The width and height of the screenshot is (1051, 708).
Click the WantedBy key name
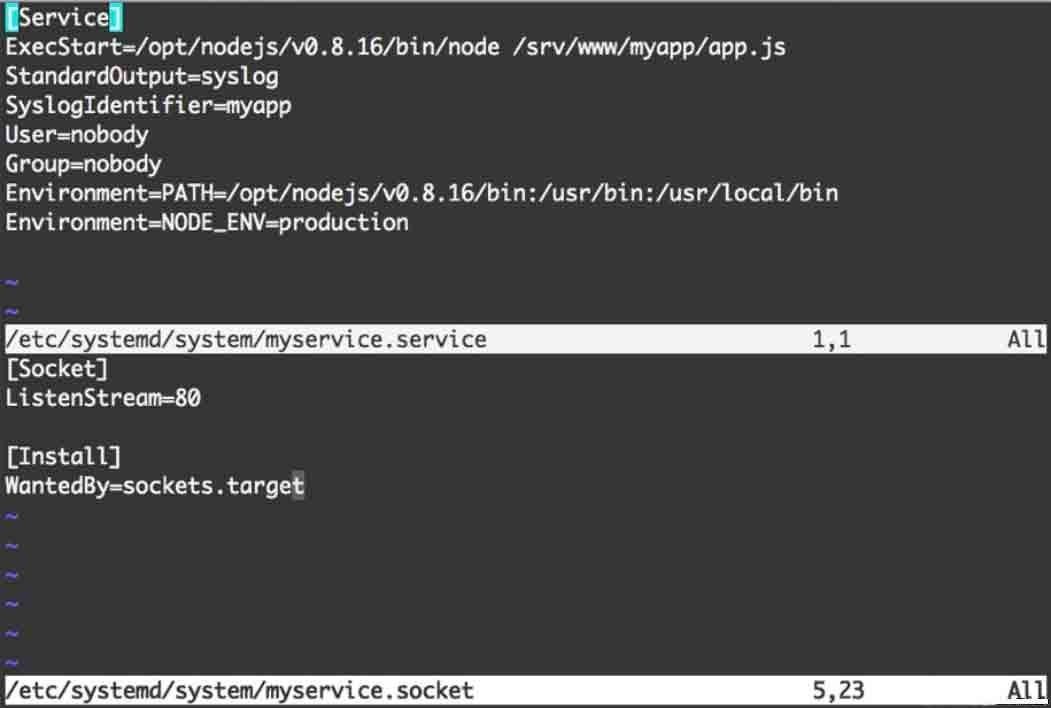(x=57, y=486)
